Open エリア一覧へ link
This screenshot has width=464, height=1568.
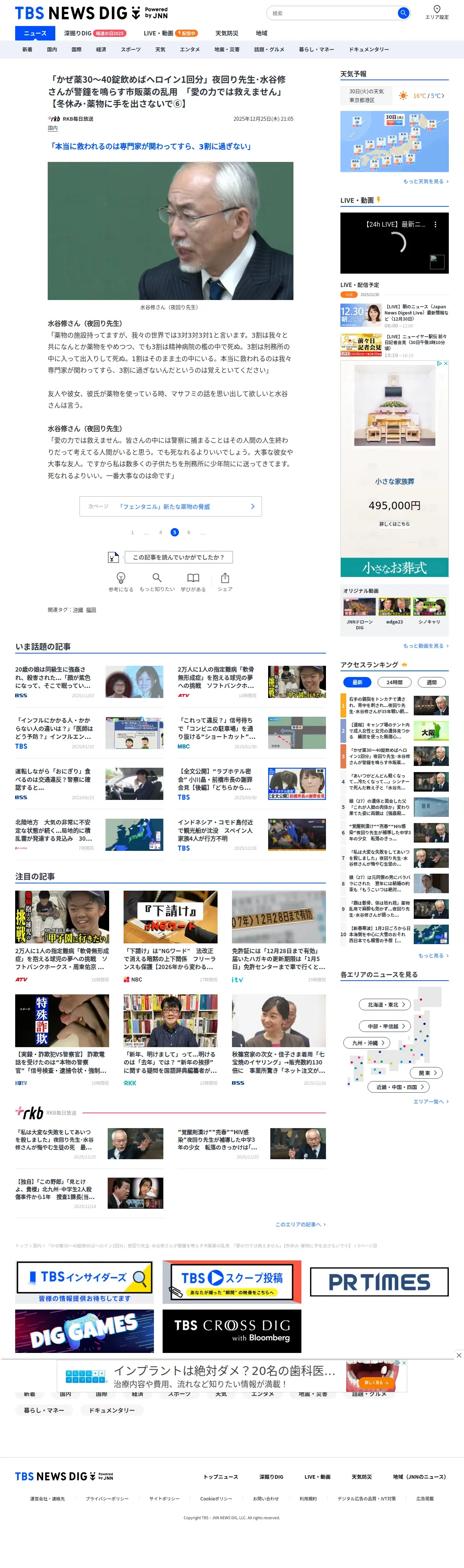(x=431, y=1101)
